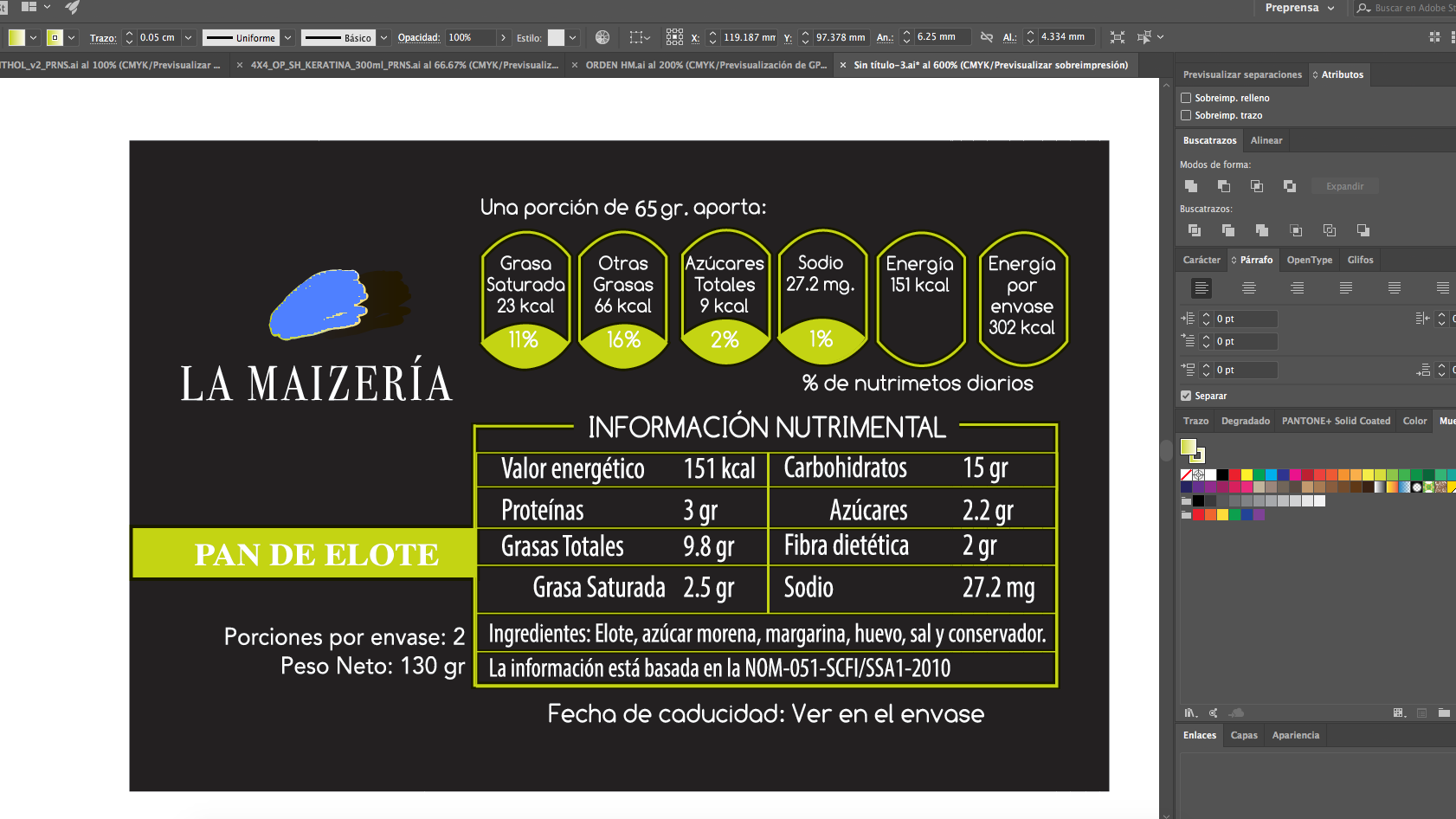Close the Sin título-3.ai document tab
Viewport: 1456px width, 819px height.
point(843,65)
